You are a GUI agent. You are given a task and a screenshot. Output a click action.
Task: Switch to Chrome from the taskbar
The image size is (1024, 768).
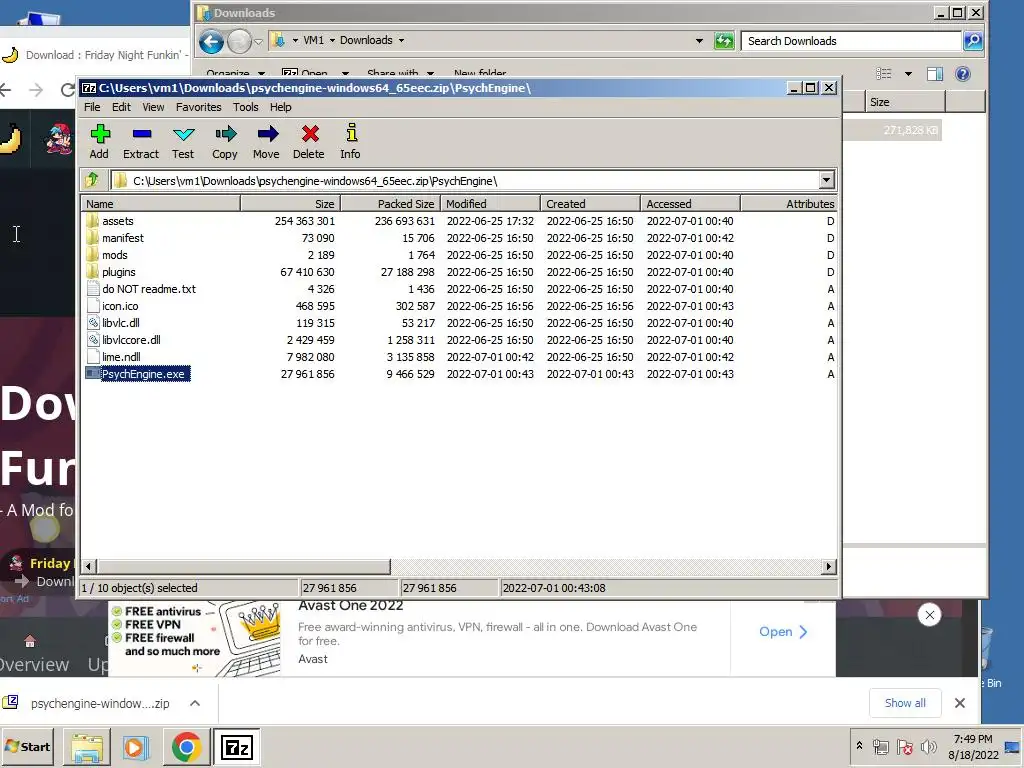186,747
